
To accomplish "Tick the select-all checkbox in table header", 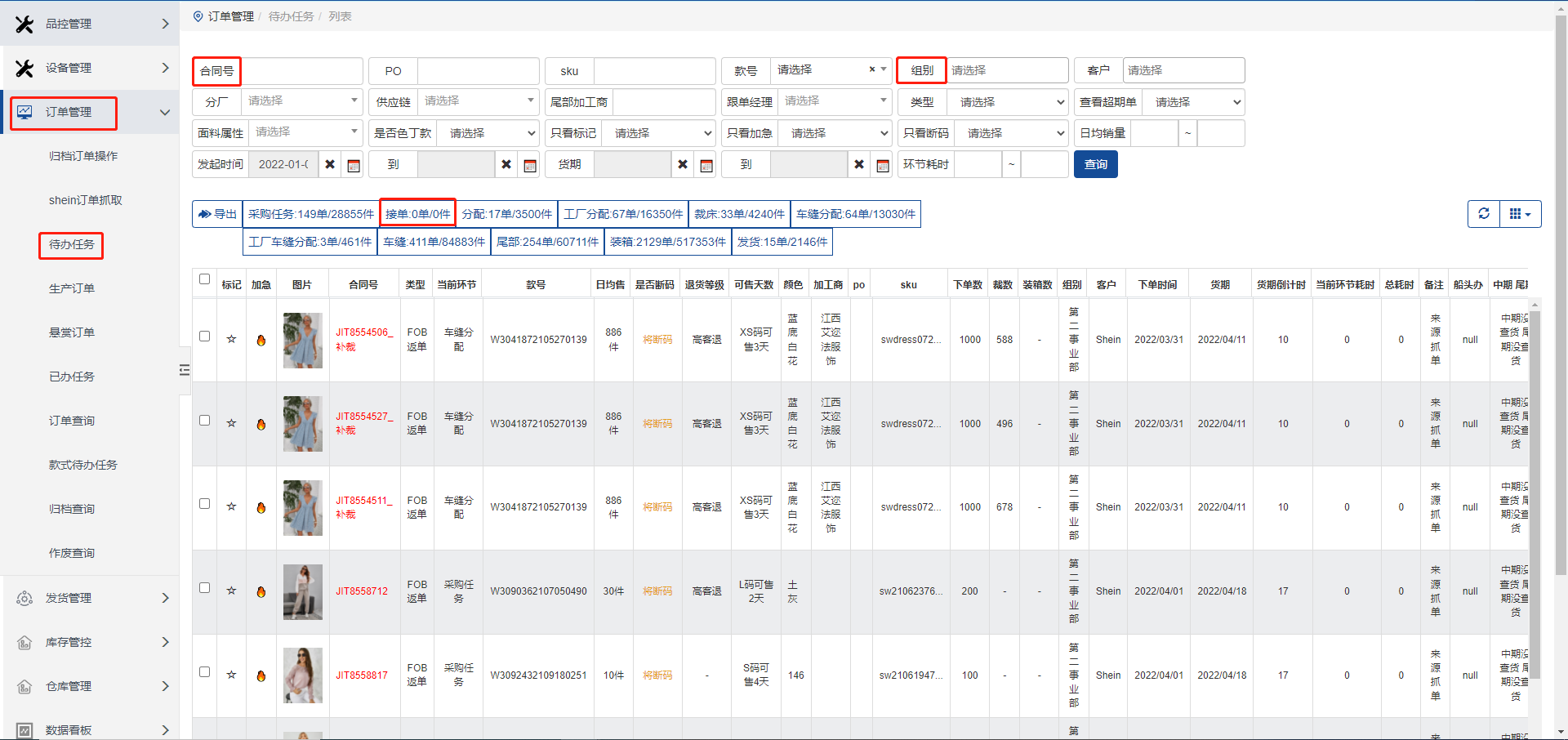I will point(205,279).
